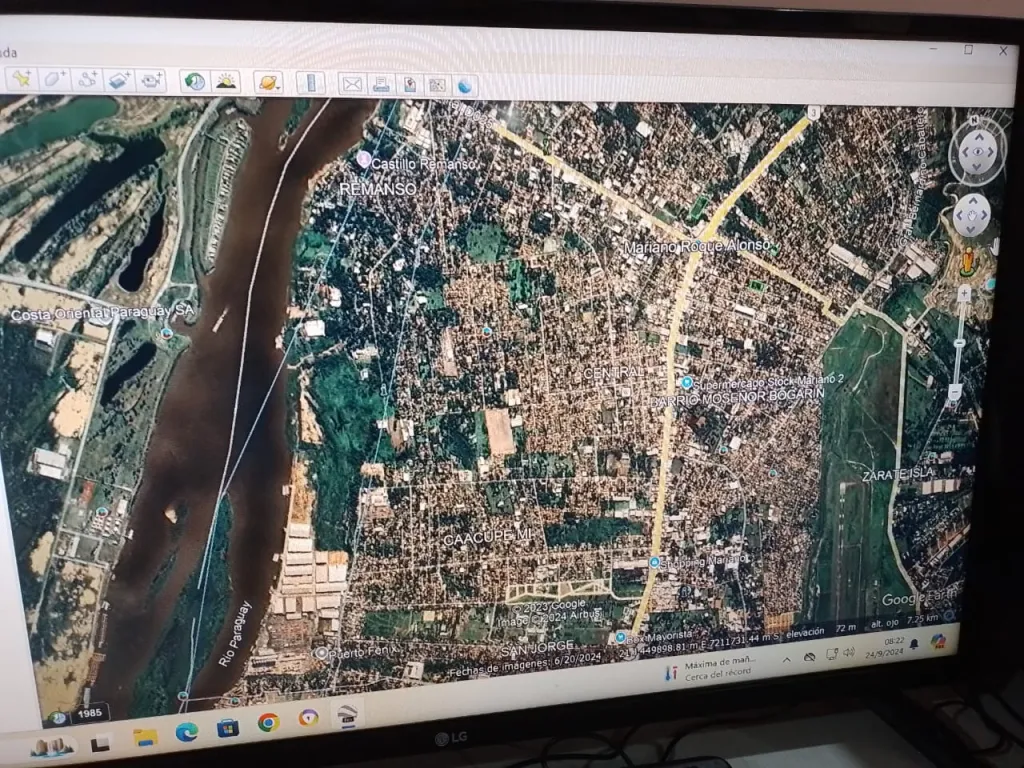Rotate the view left with the Look joystick

pyautogui.click(x=964, y=153)
